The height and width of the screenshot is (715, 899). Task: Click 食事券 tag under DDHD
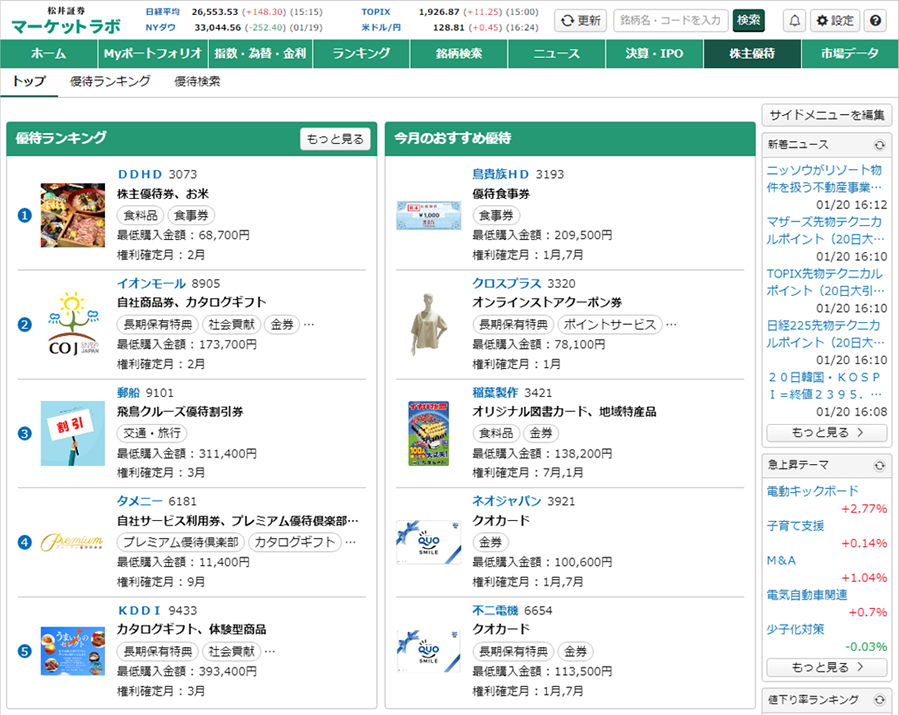point(191,216)
